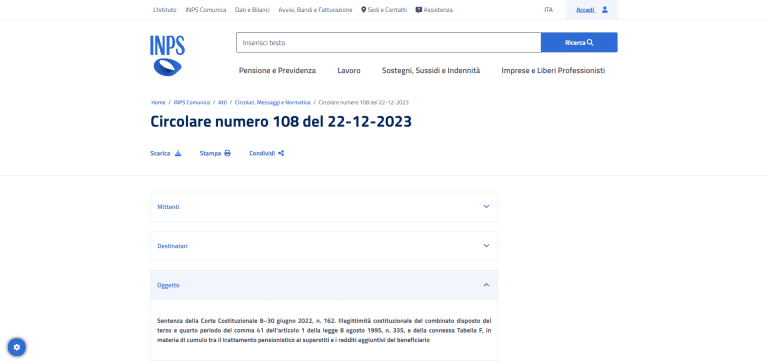Open Avvisi, Bandi e Fatturazione link
Viewport: 768px width, 364px height.
pos(315,10)
